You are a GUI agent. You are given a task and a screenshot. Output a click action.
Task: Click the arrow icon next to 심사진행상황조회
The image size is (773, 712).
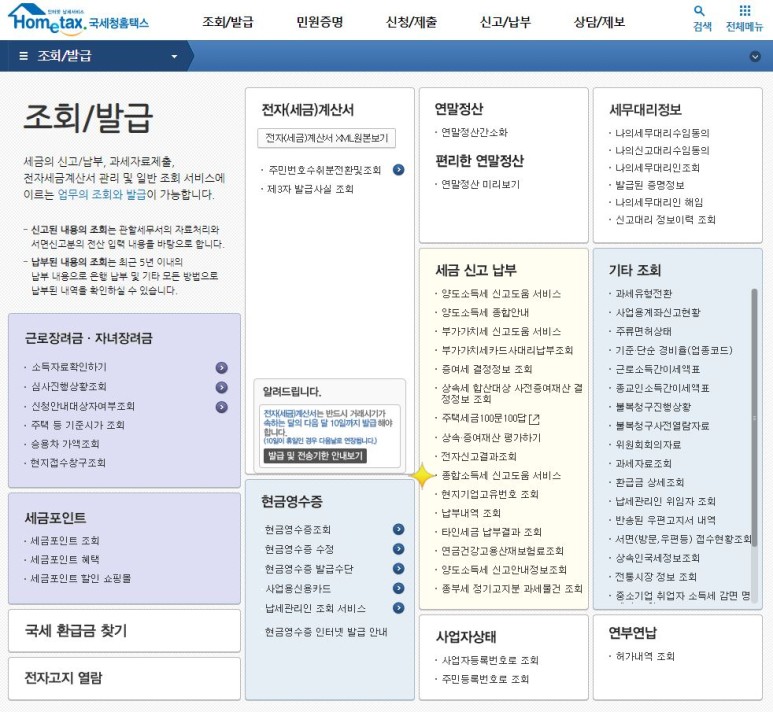click(222, 388)
